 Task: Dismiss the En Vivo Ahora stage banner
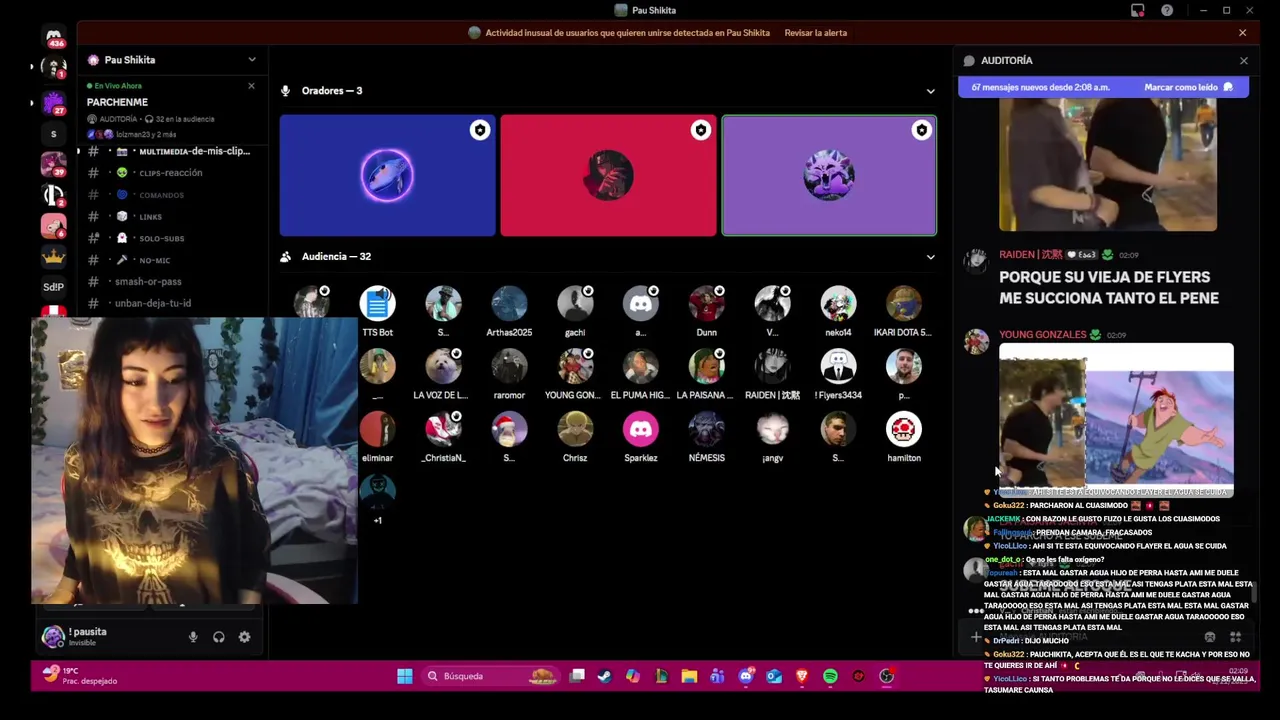coord(251,86)
